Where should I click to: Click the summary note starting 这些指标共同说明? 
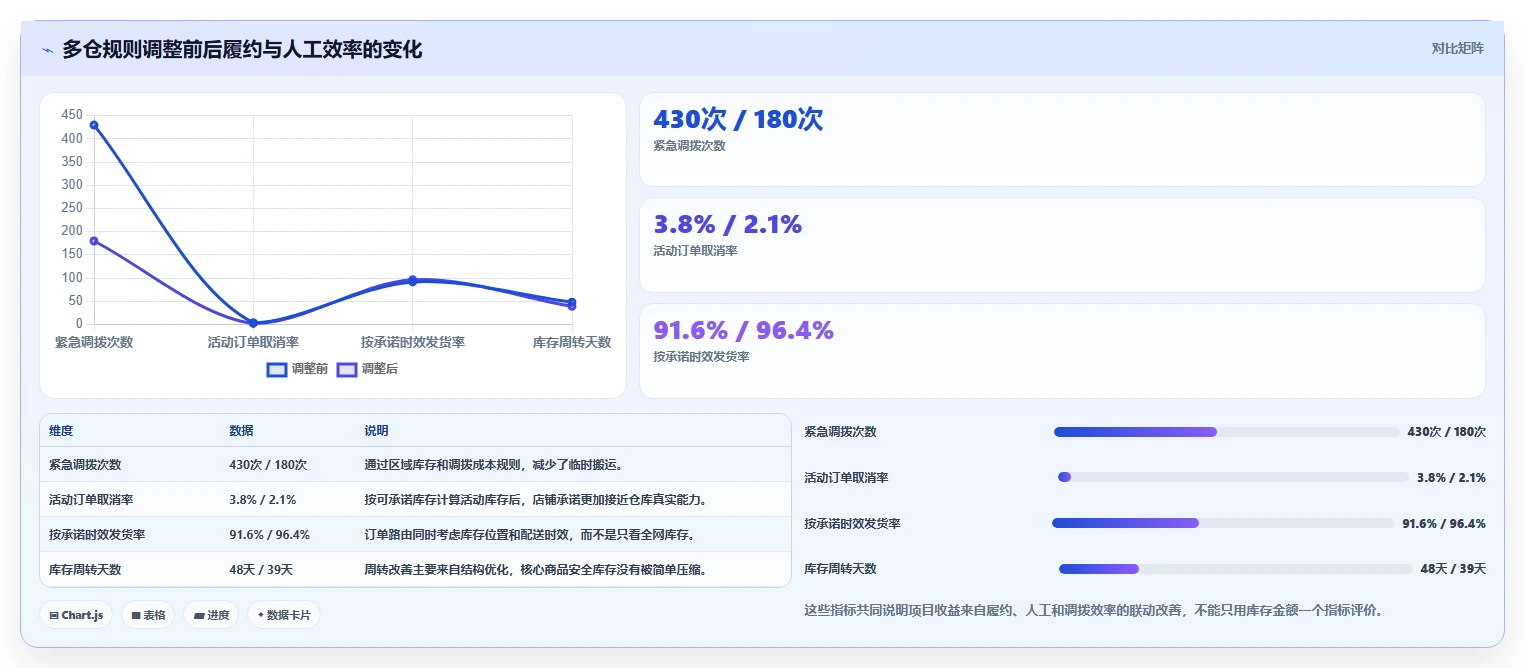tap(1095, 610)
